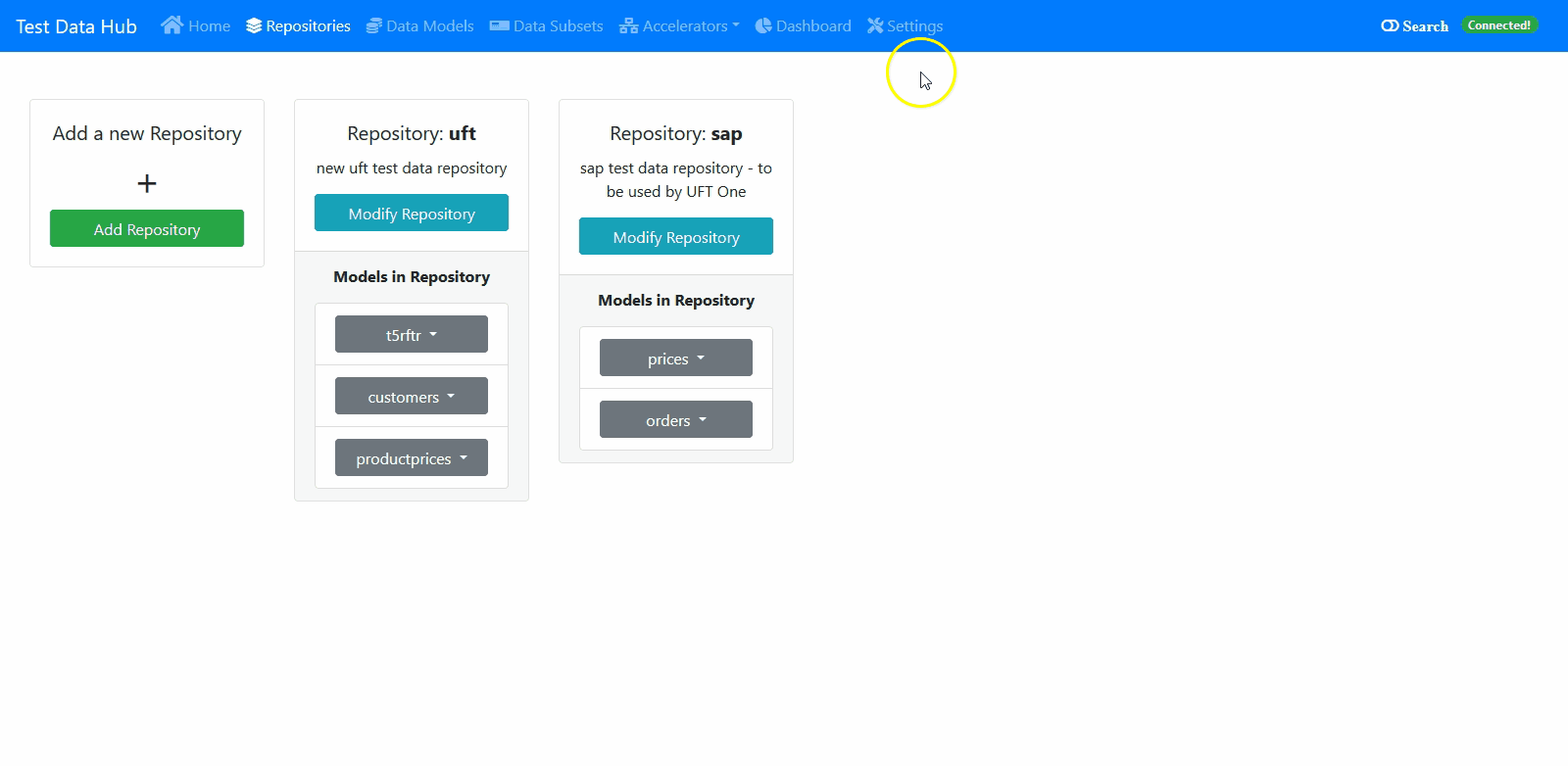Click the Repositories stack icon
Screen dimensions: 1568x766
[x=254, y=26]
